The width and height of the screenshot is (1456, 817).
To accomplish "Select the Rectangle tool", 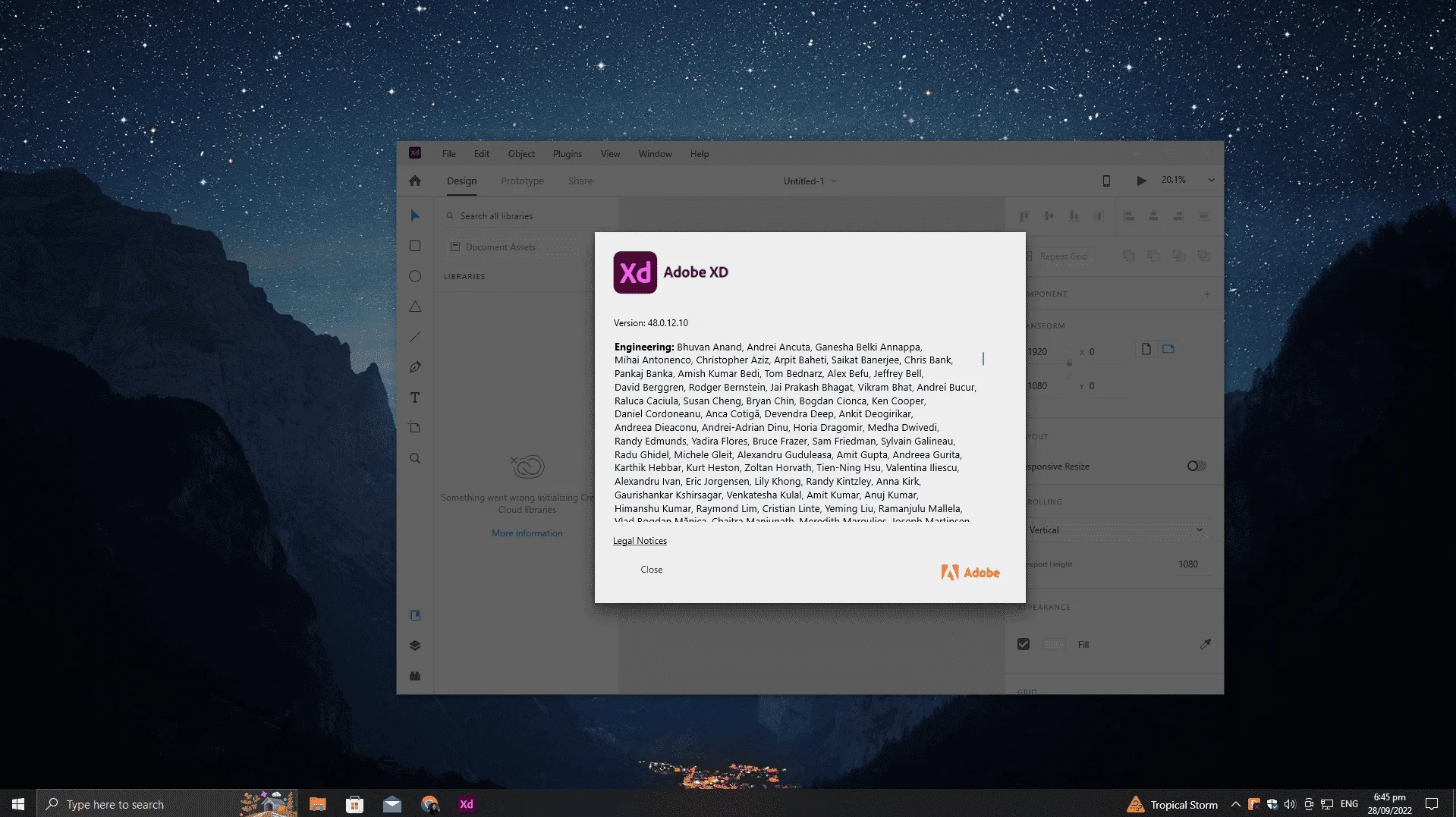I will pos(415,247).
